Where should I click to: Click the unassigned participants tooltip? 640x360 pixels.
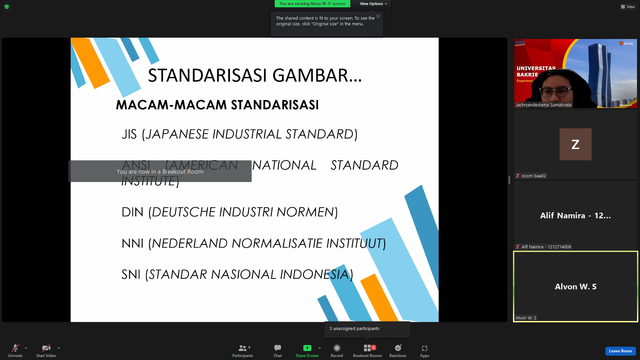pyautogui.click(x=367, y=329)
